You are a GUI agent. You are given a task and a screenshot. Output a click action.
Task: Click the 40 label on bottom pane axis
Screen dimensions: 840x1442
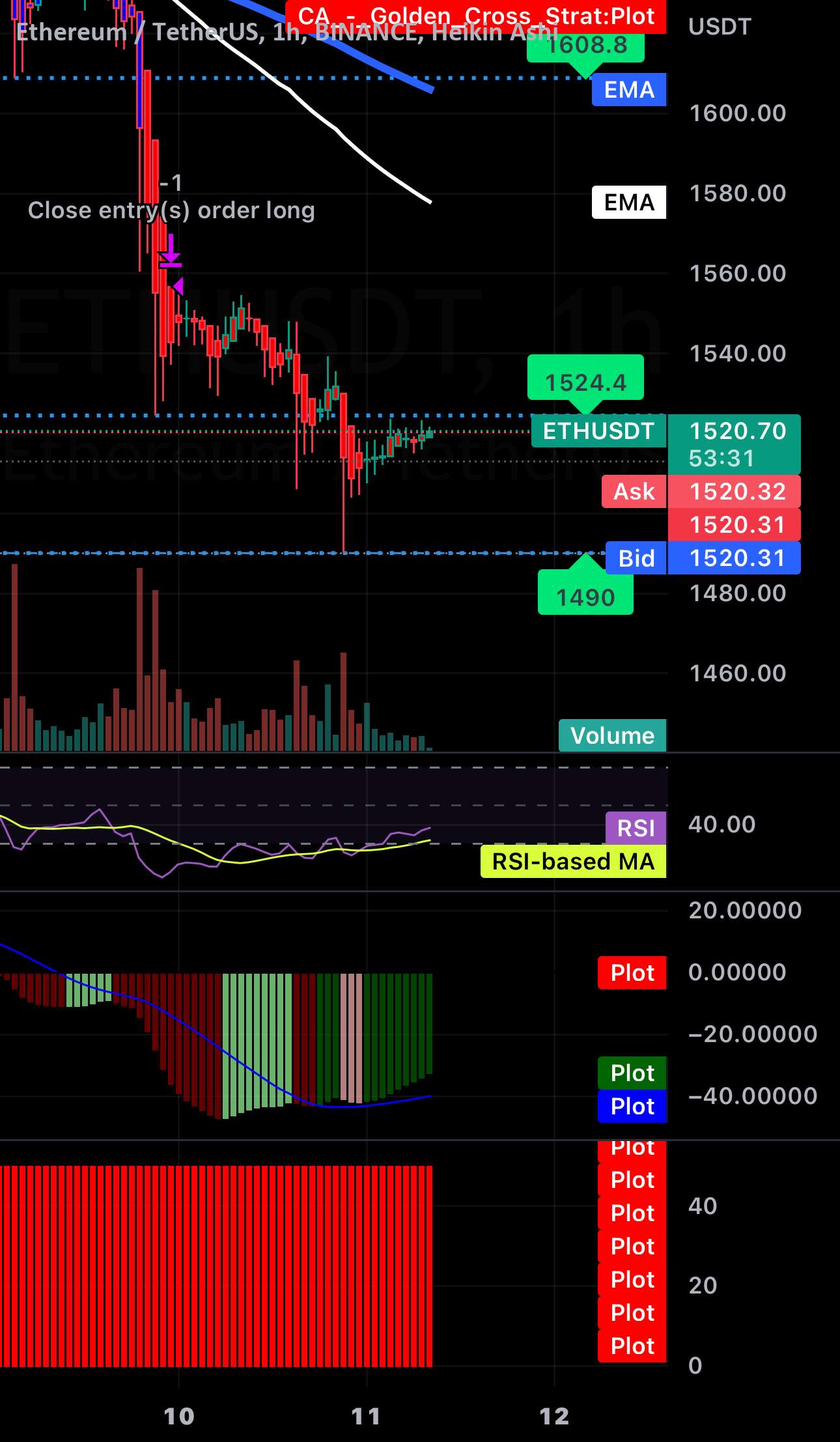[703, 1206]
